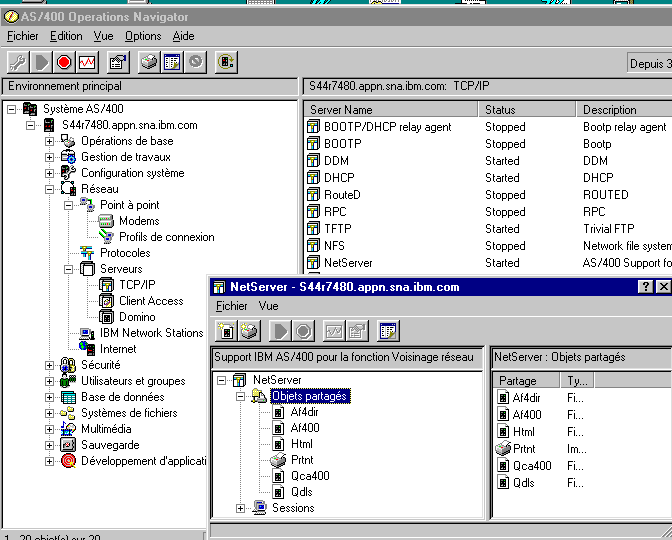The height and width of the screenshot is (540, 672).
Task: Sort by Status column header
Action: pyautogui.click(x=527, y=110)
